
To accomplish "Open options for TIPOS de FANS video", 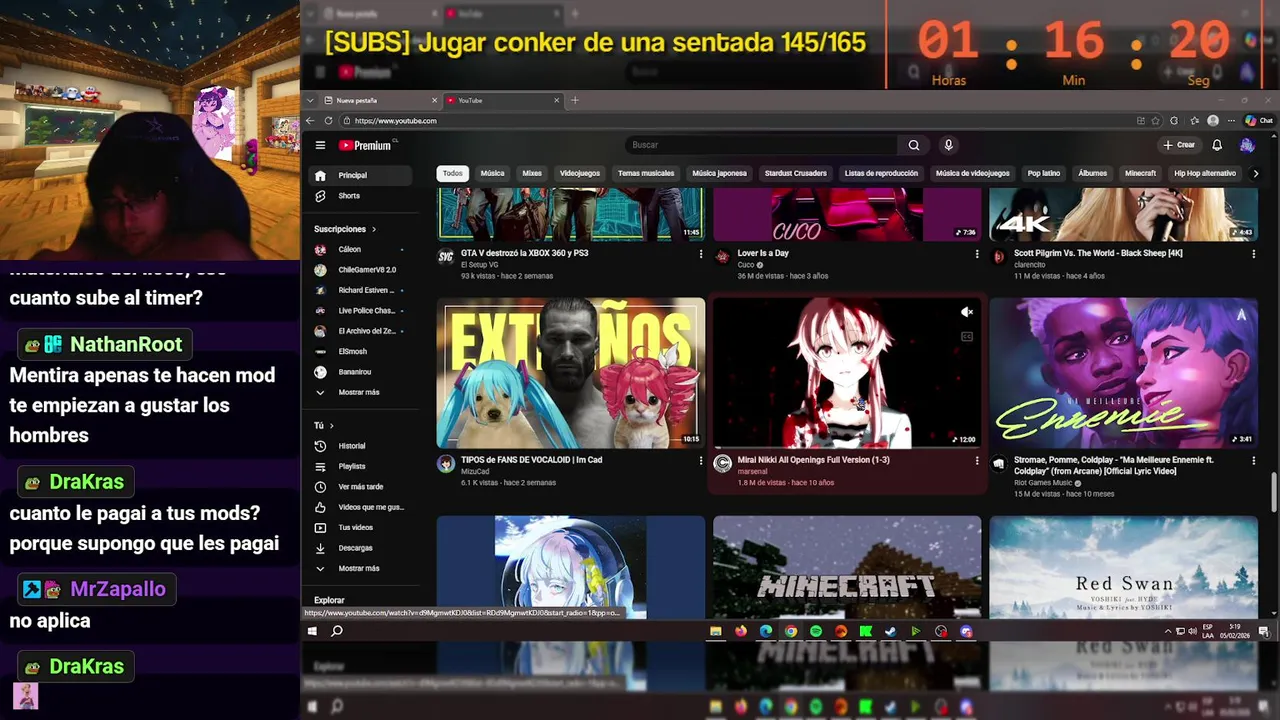I will (x=700, y=461).
